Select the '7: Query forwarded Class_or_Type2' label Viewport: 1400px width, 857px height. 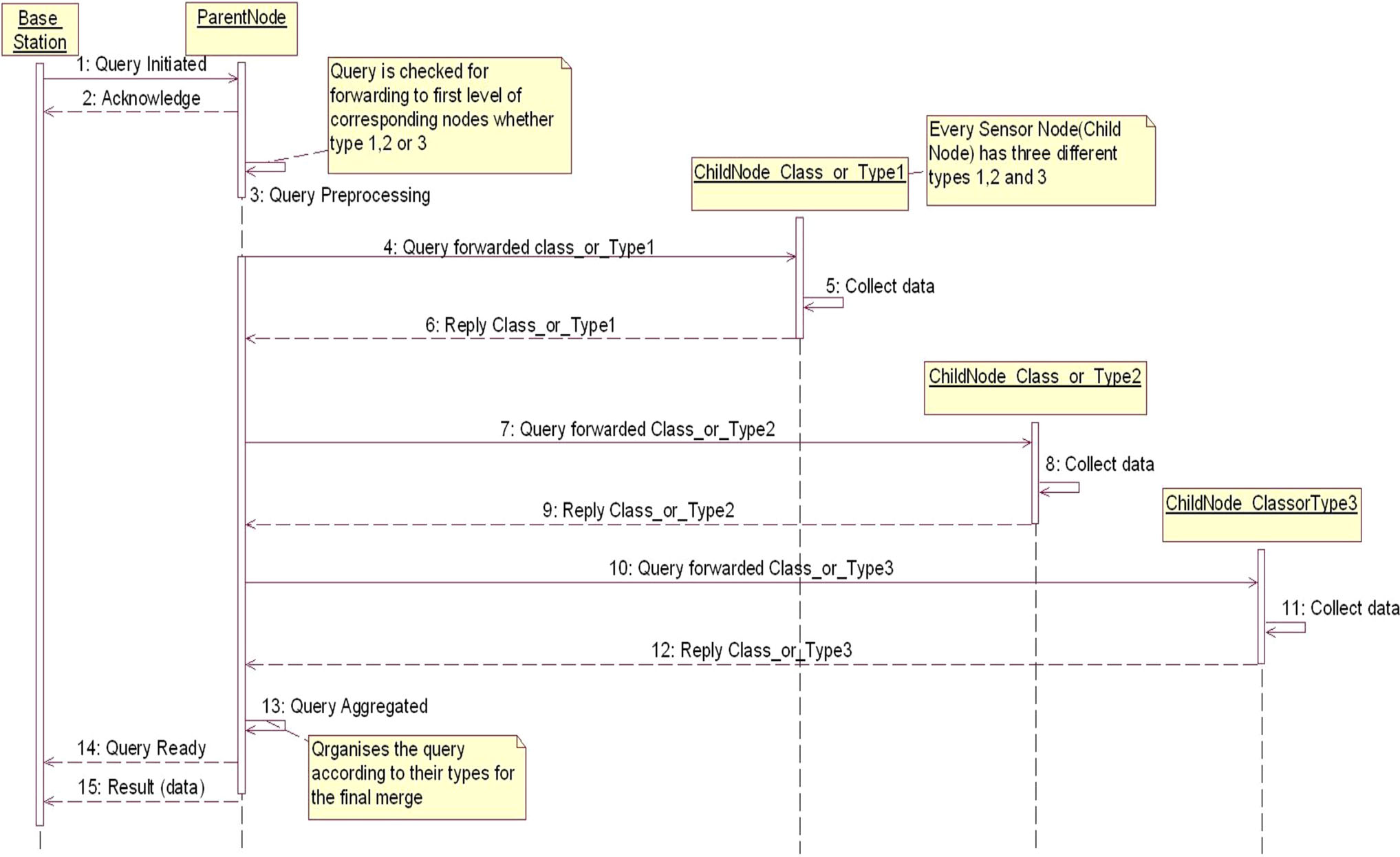[x=637, y=430]
